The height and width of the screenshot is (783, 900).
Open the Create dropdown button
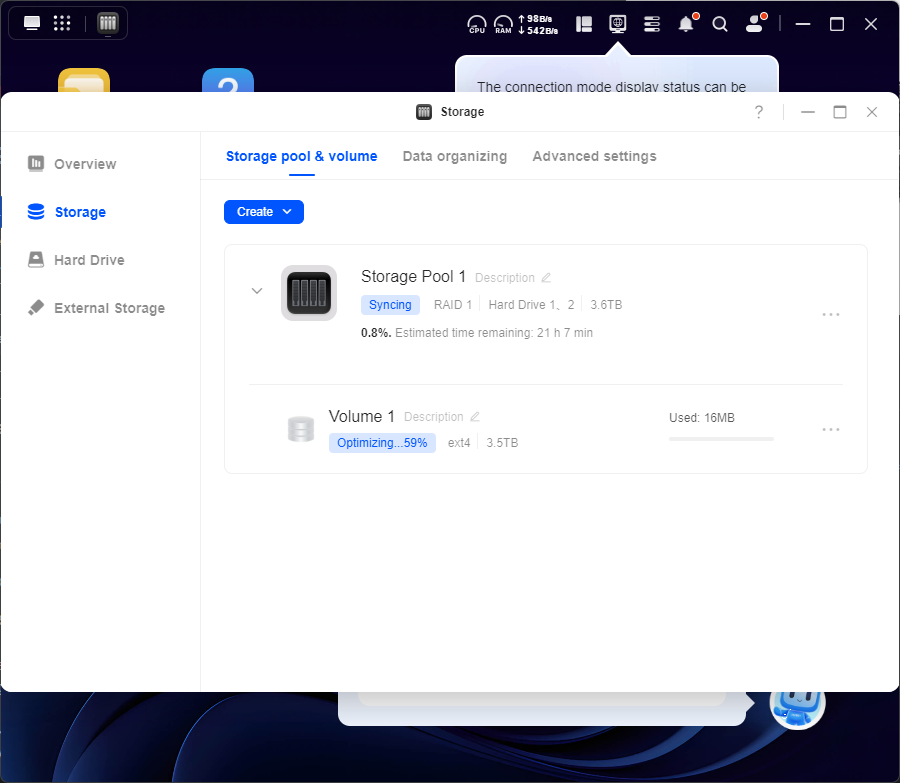coord(264,212)
